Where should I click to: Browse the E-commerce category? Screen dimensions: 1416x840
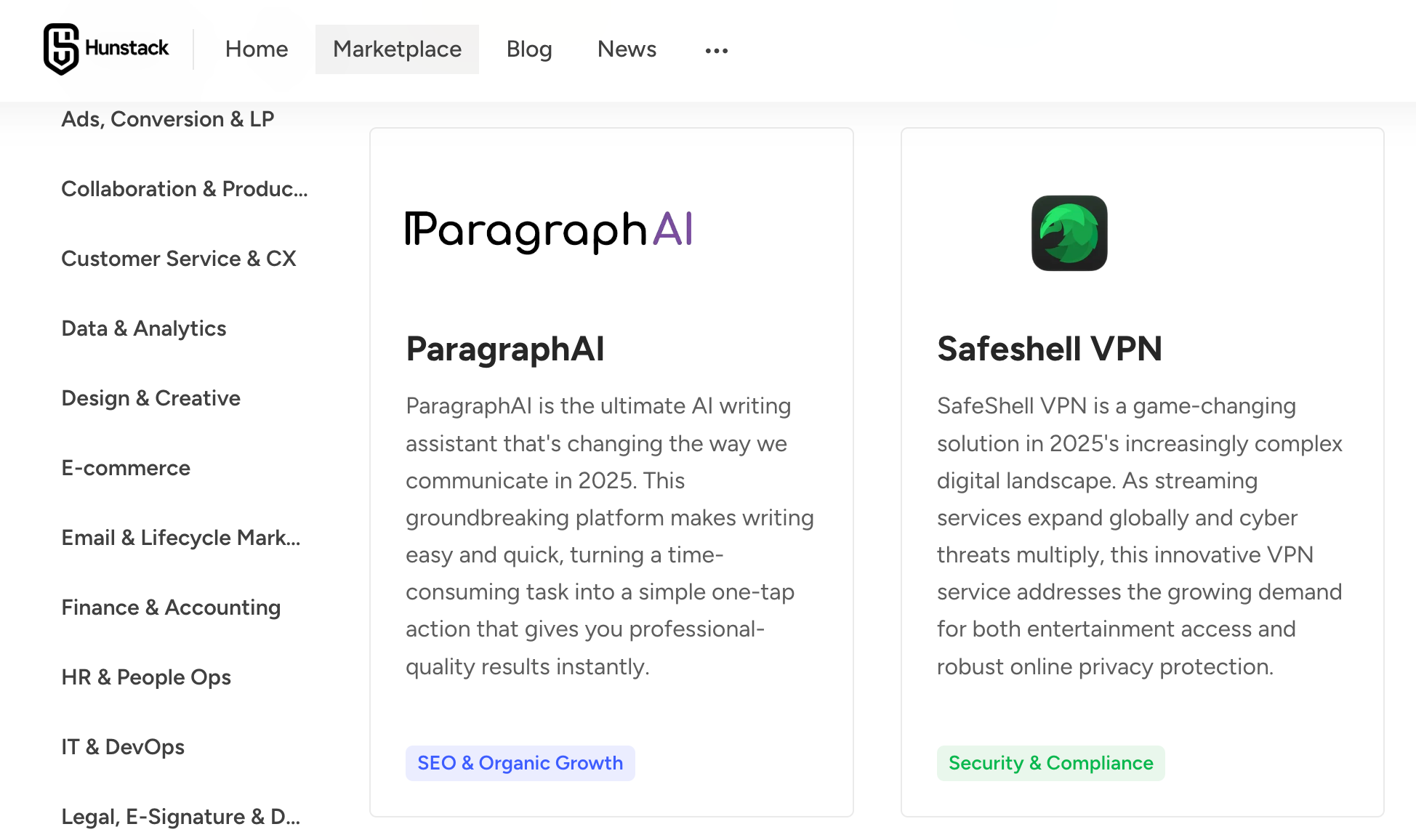(126, 468)
